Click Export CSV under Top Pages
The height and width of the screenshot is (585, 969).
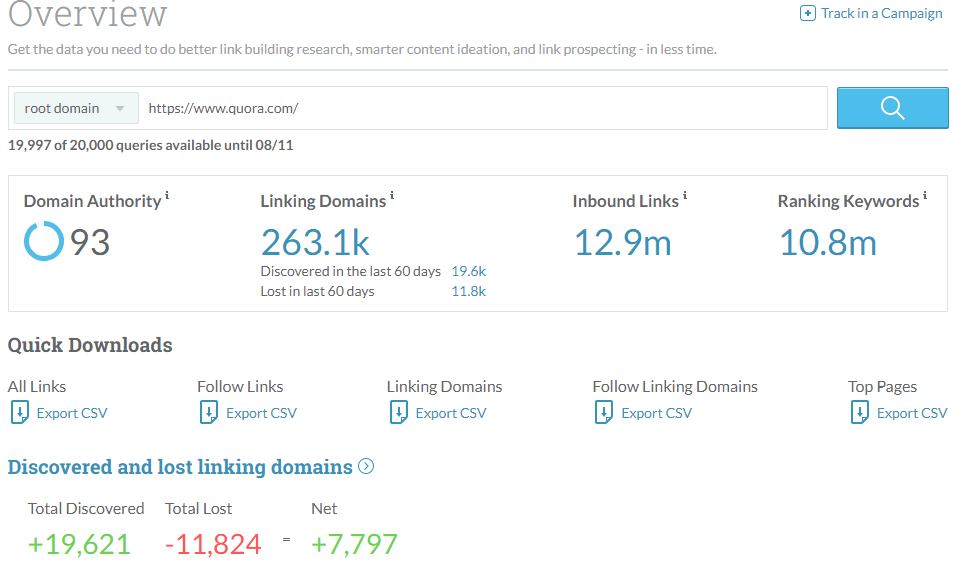[912, 413]
